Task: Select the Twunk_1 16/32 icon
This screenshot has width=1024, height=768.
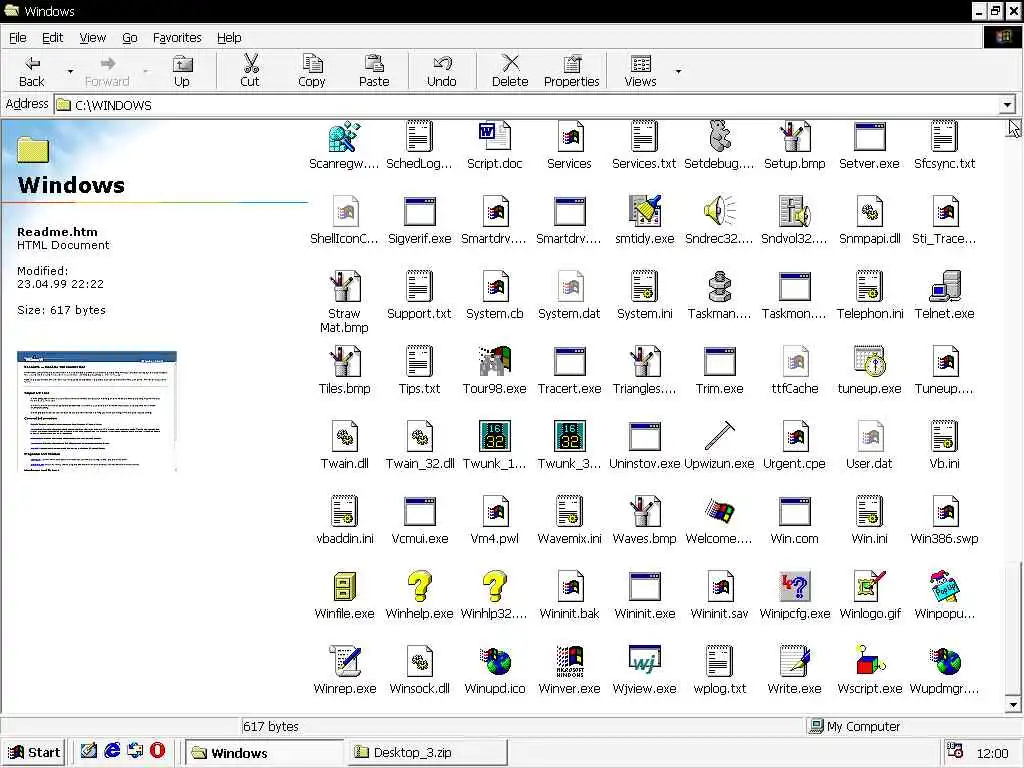Action: (494, 436)
